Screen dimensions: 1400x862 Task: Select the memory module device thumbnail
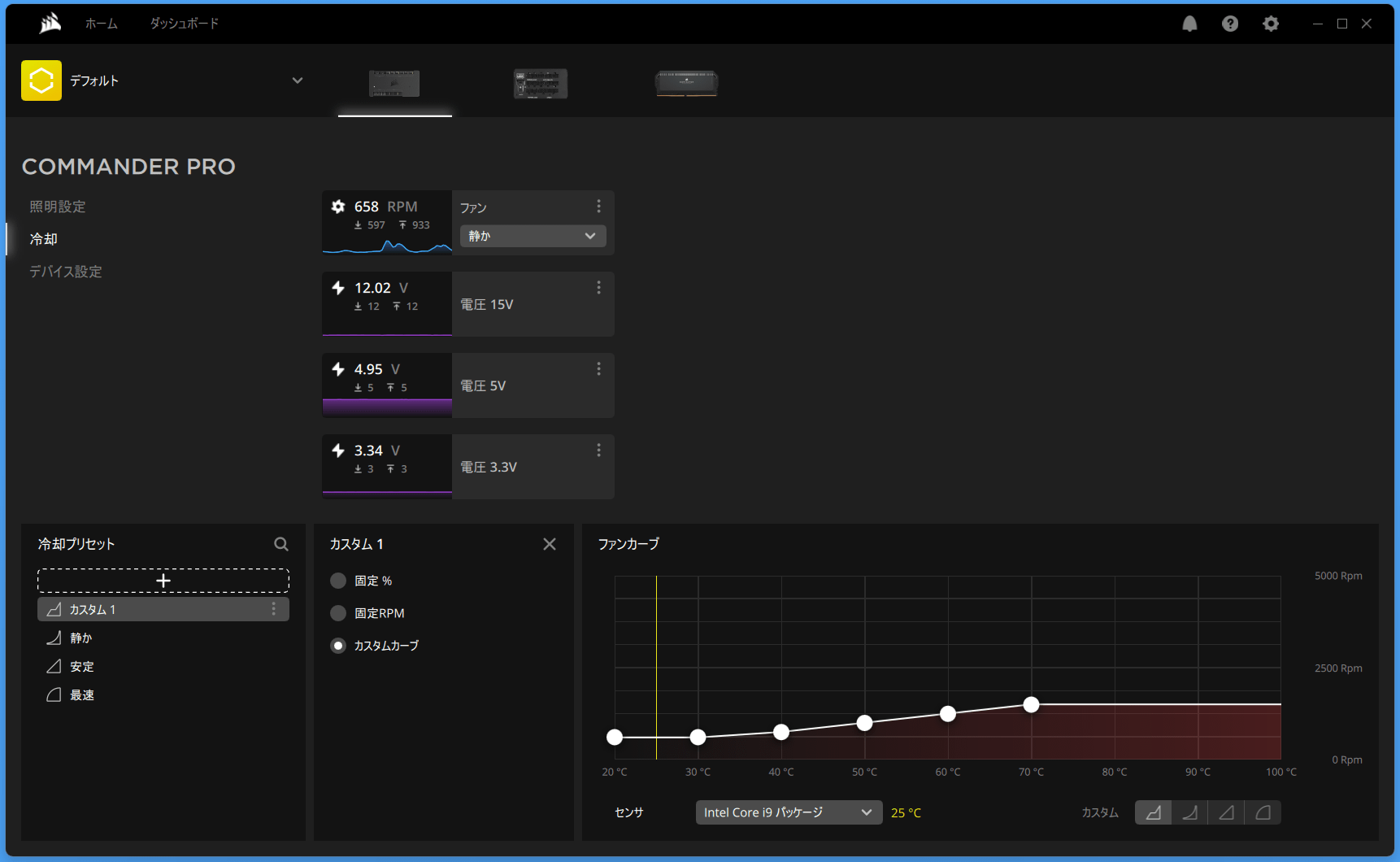(687, 83)
